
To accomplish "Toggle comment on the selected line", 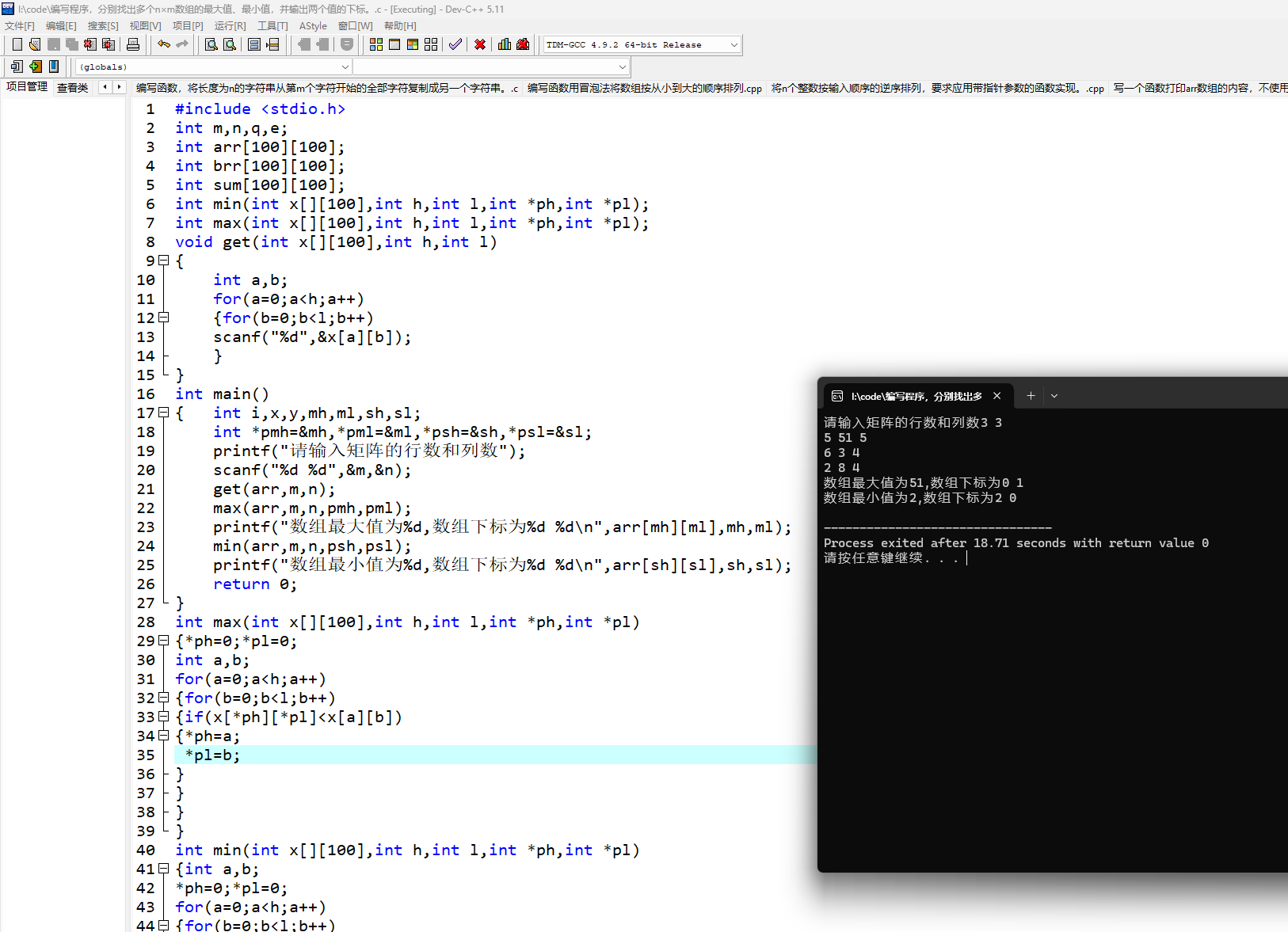I will coord(347,44).
